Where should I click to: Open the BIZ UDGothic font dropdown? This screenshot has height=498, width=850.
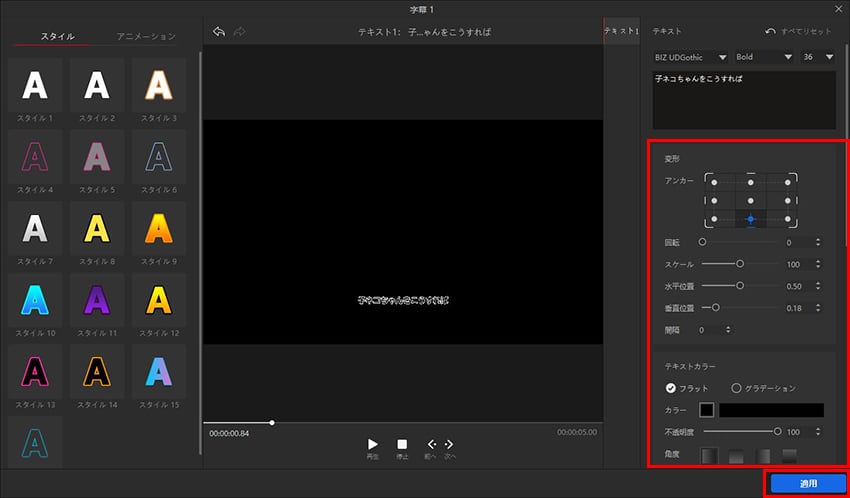pyautogui.click(x=690, y=57)
